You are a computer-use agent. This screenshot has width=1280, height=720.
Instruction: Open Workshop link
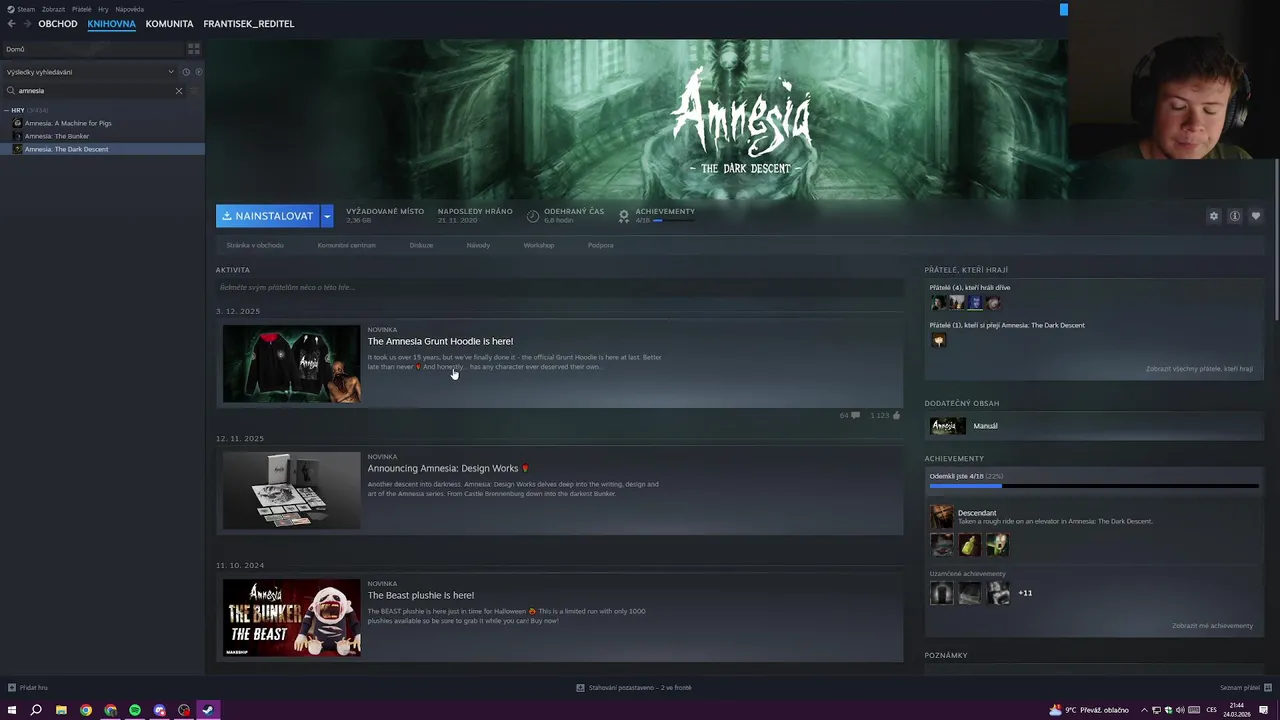tap(539, 245)
